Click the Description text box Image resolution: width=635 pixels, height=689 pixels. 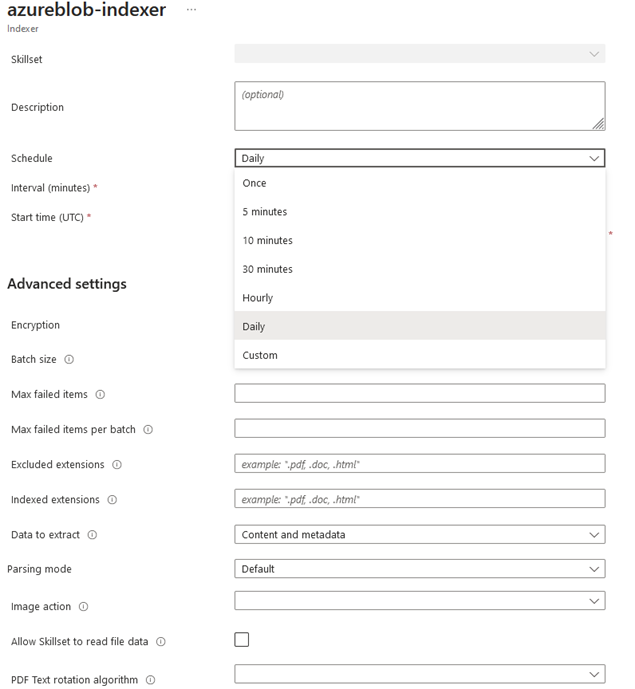pos(419,106)
